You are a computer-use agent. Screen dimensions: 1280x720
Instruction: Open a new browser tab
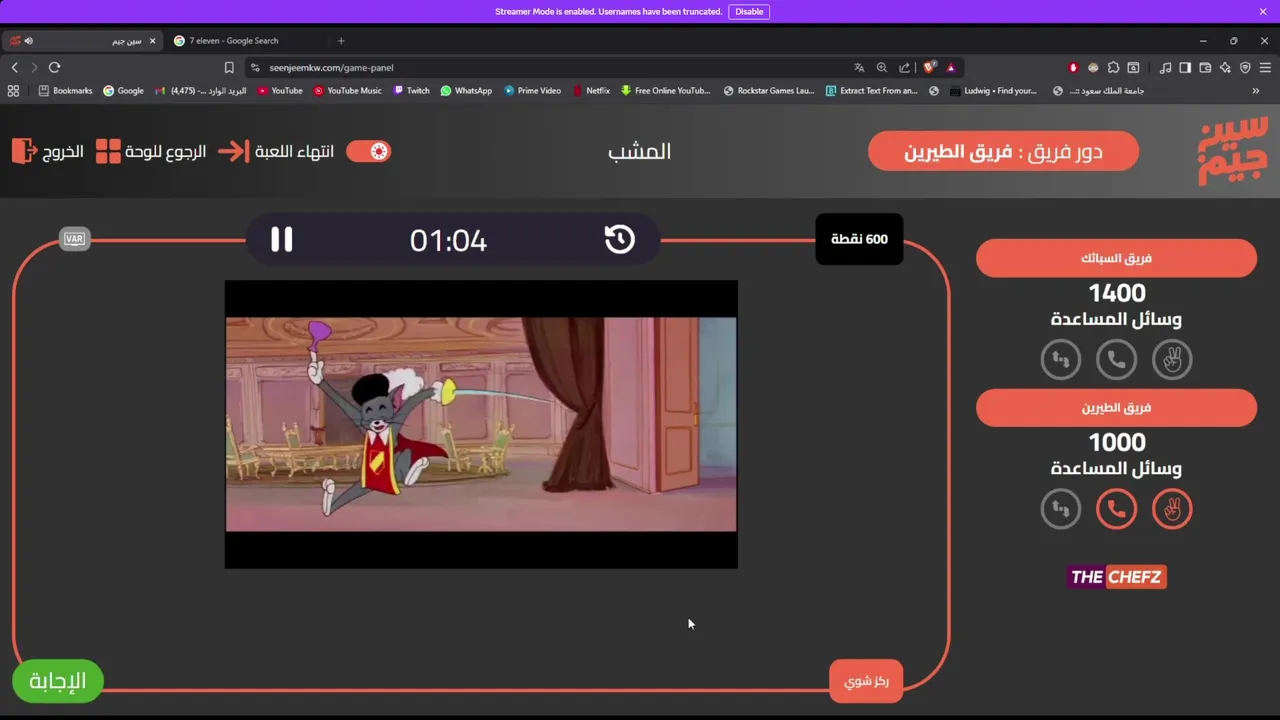coord(341,41)
